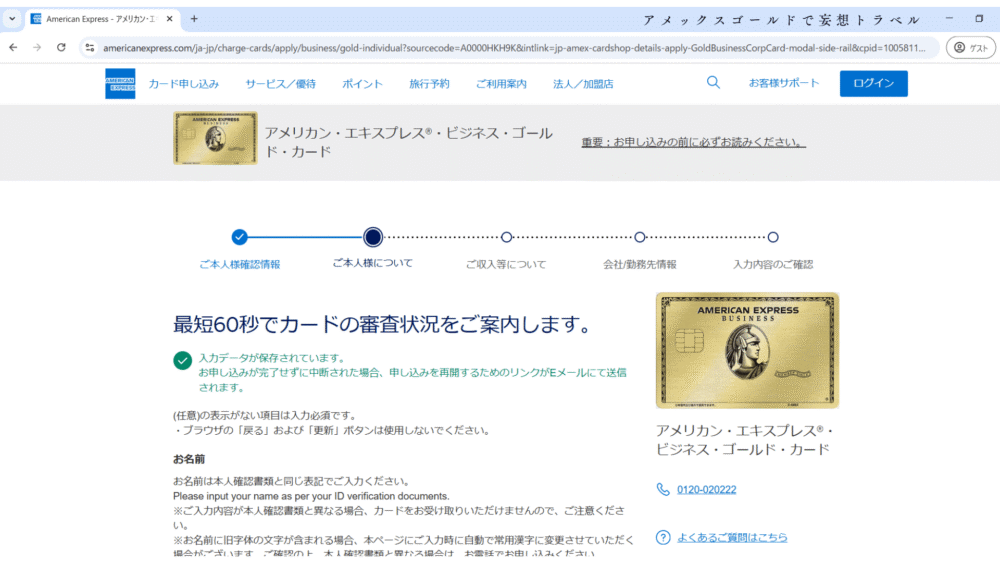
Task: Open the カード申し込み menu
Action: [184, 84]
